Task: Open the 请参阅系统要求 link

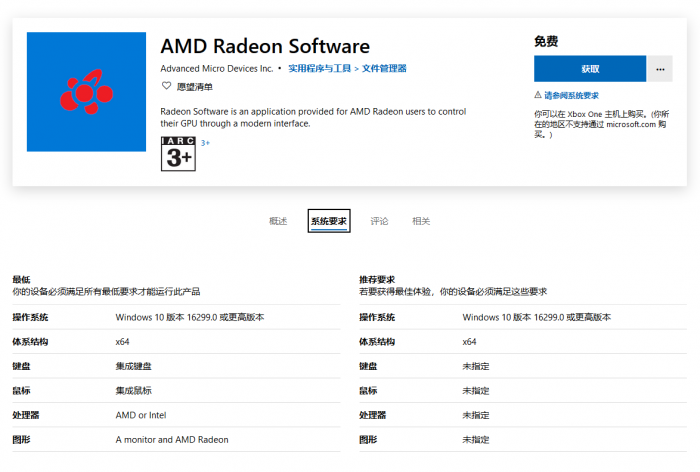Action: pyautogui.click(x=571, y=95)
